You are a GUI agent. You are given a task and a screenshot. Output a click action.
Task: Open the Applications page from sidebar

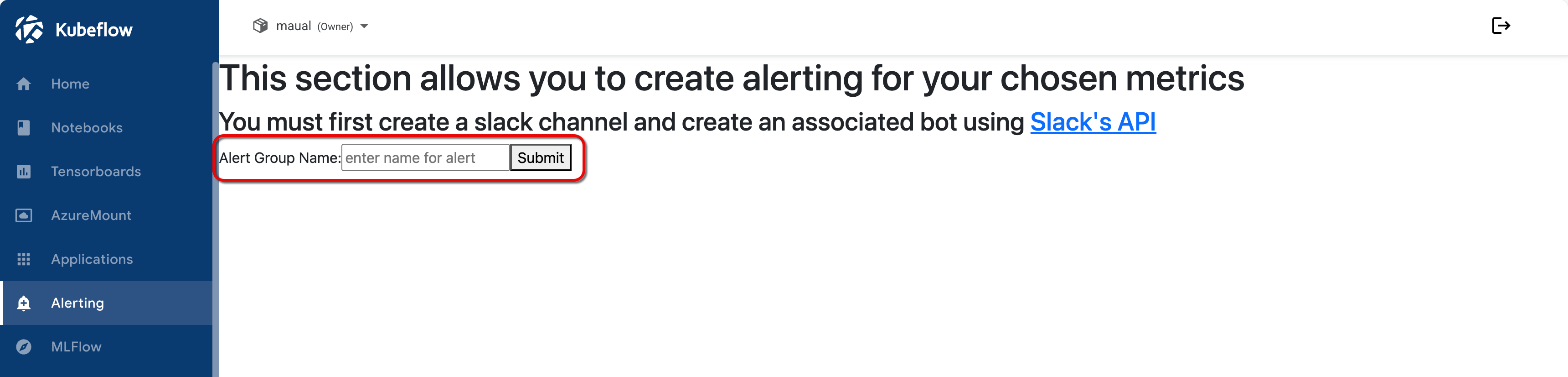coord(92,259)
